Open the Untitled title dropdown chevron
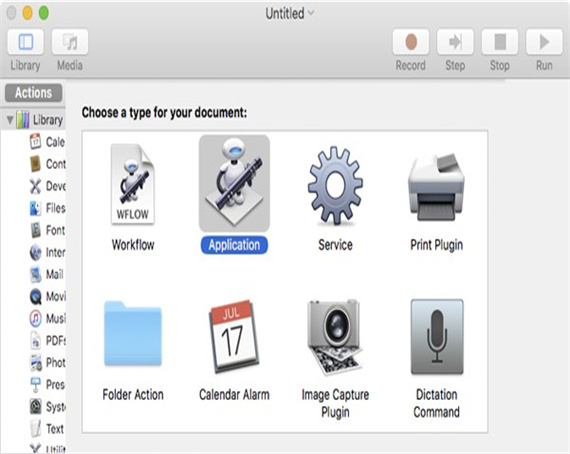This screenshot has width=570, height=454. click(x=311, y=13)
